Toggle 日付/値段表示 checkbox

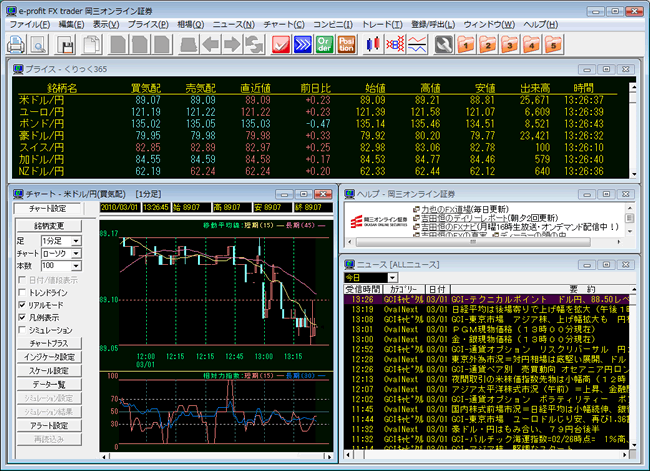click(22, 280)
